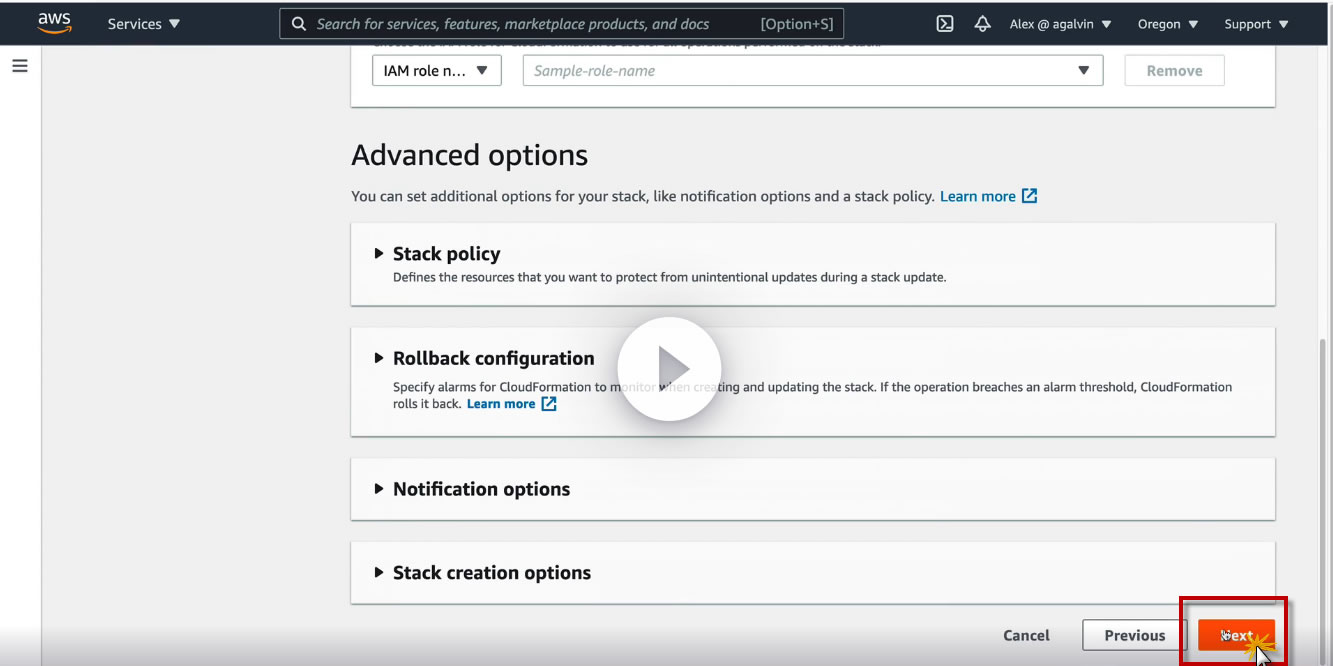Click the search magnifier icon
1333x666 pixels.
click(x=299, y=24)
